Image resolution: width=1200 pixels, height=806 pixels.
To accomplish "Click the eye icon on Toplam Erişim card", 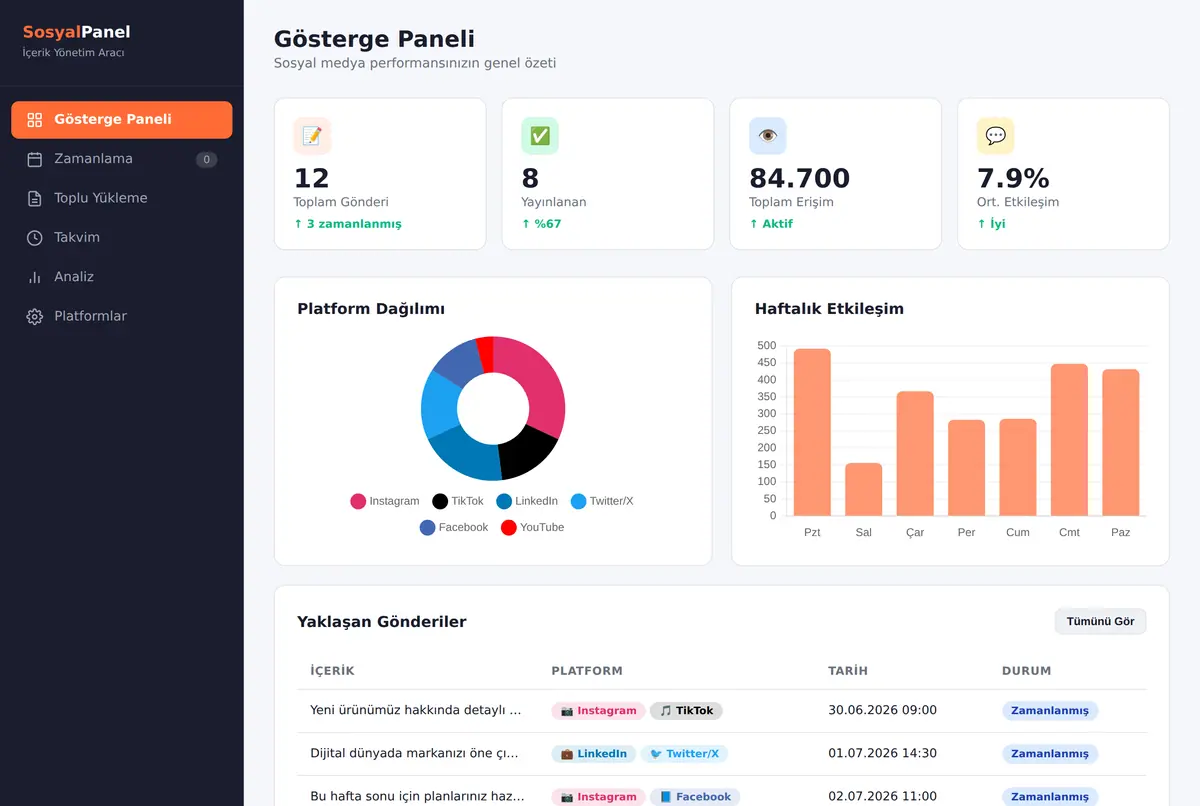I will click(768, 136).
